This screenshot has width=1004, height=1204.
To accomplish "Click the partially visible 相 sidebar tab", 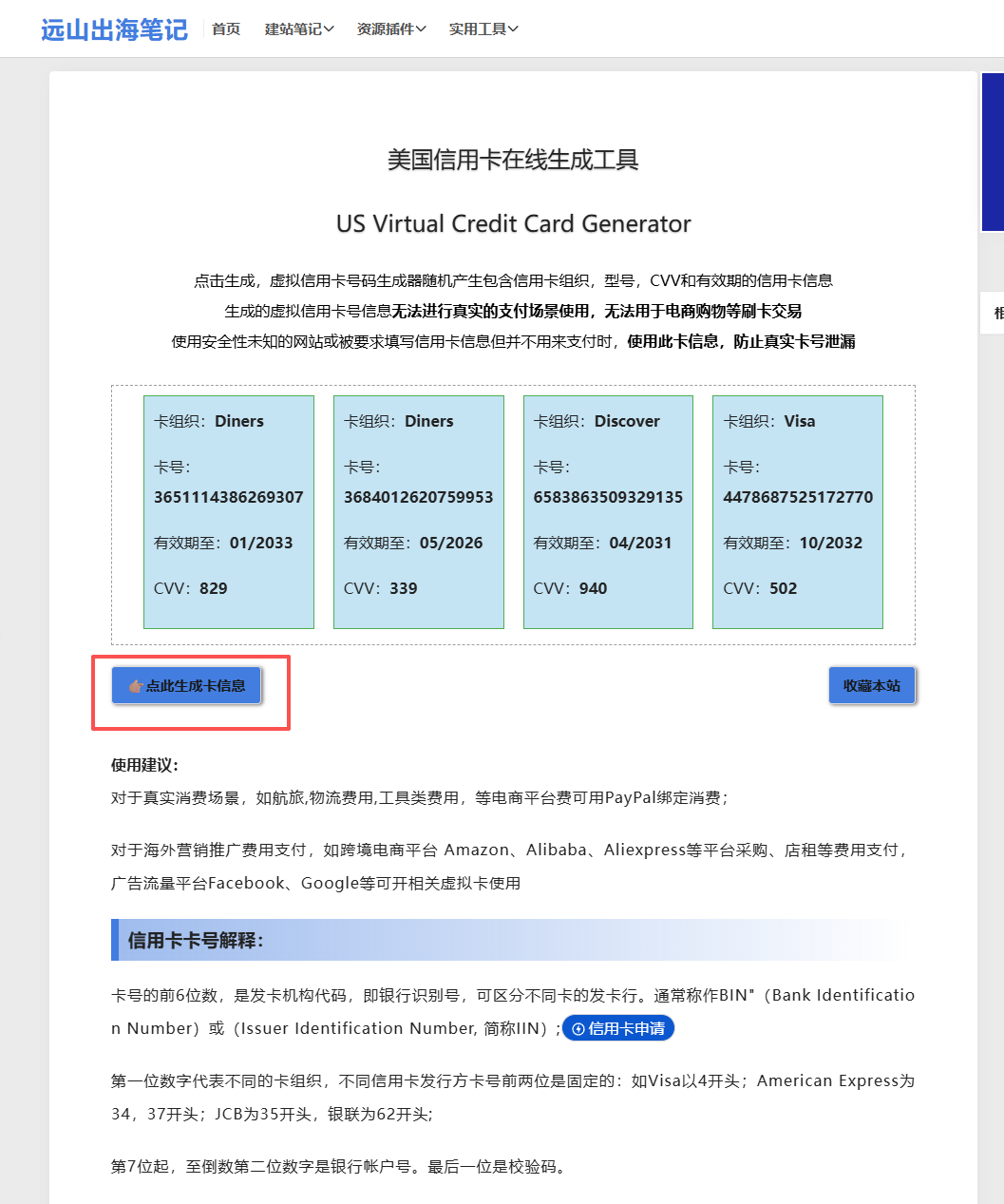I will [995, 314].
